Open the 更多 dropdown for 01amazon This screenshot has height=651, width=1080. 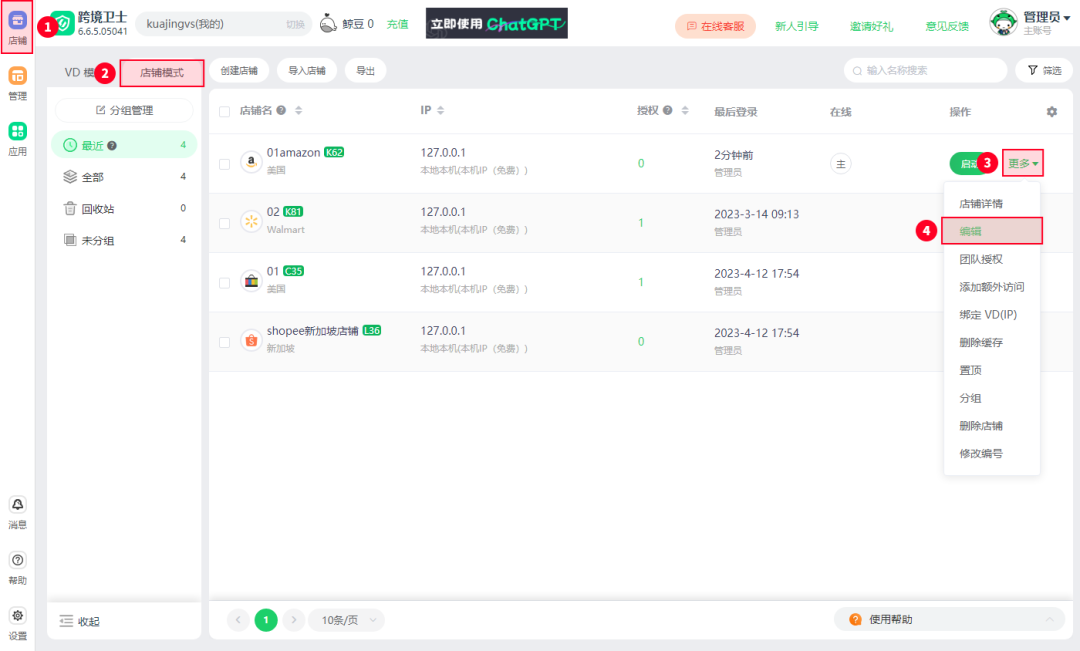[x=1022, y=162]
